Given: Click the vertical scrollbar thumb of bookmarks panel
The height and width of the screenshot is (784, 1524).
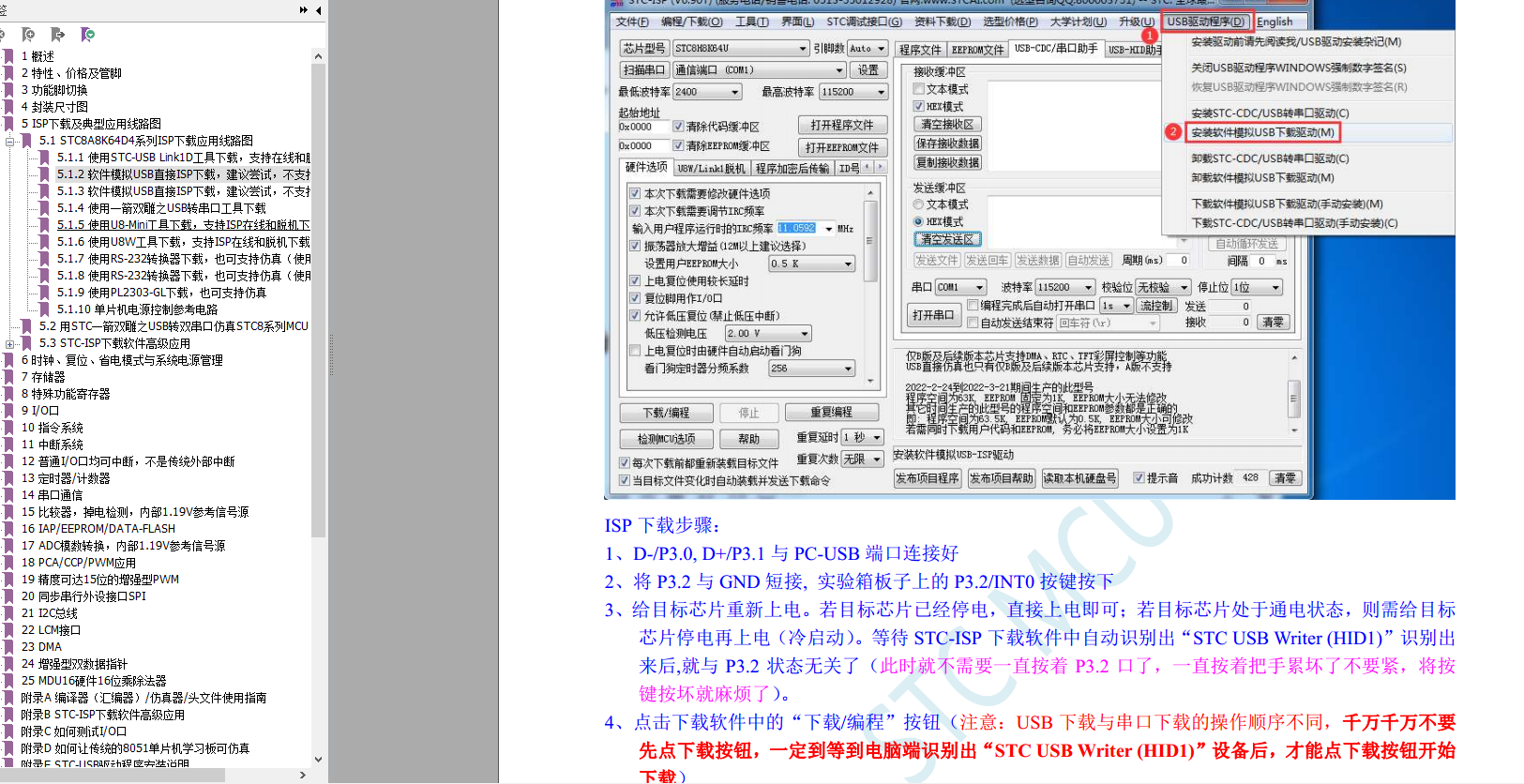Looking at the screenshot, I should click(318, 300).
